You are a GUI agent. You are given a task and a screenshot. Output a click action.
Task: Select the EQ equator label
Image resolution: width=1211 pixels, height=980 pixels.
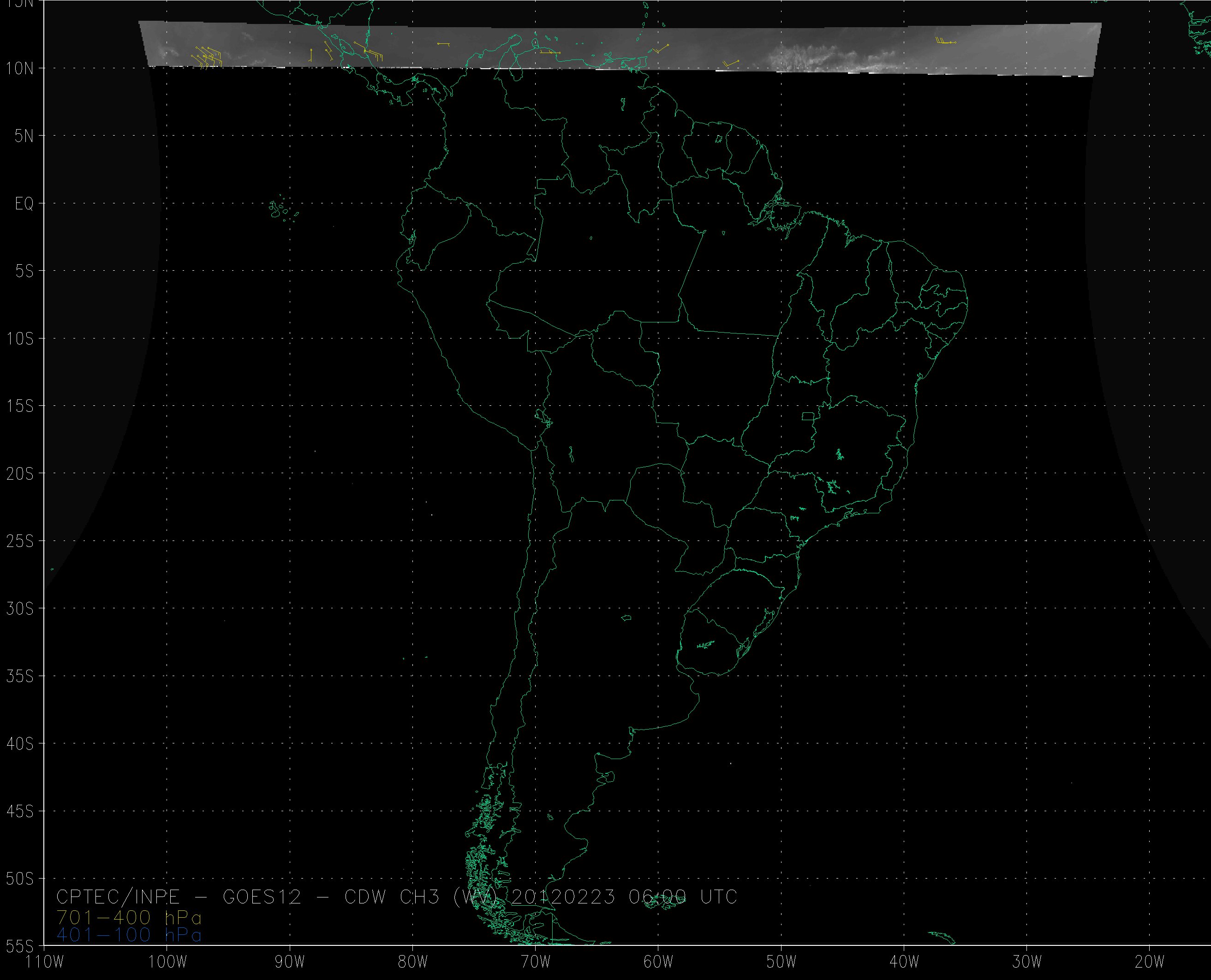click(24, 204)
